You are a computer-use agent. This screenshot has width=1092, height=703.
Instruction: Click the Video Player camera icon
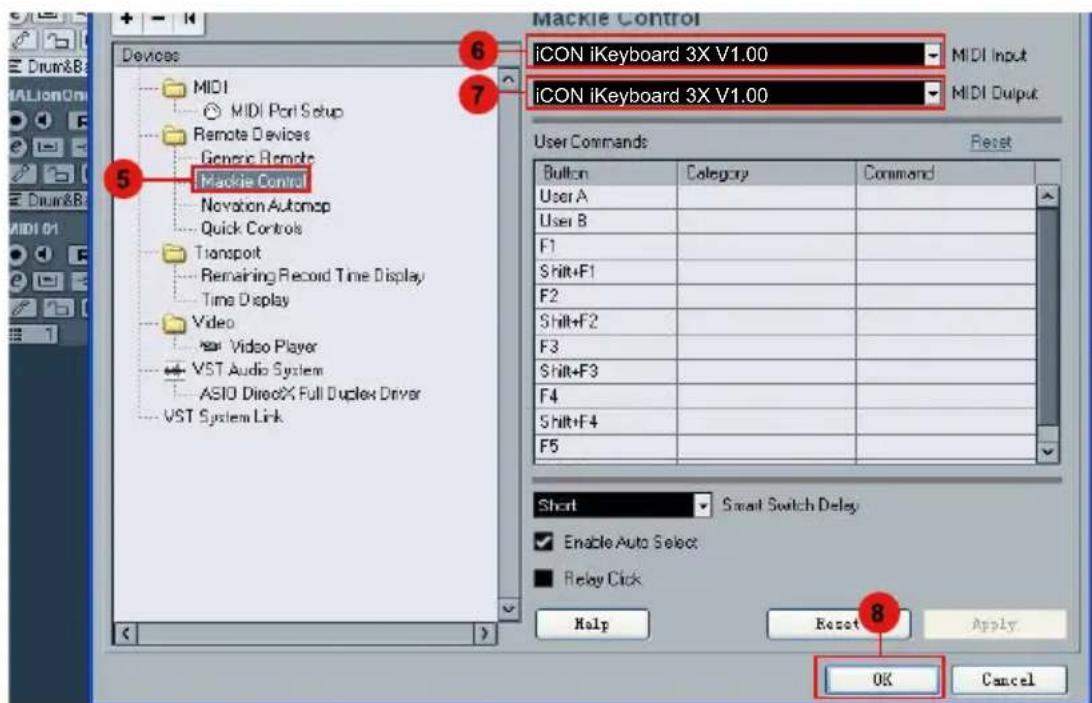pyautogui.click(x=210, y=346)
